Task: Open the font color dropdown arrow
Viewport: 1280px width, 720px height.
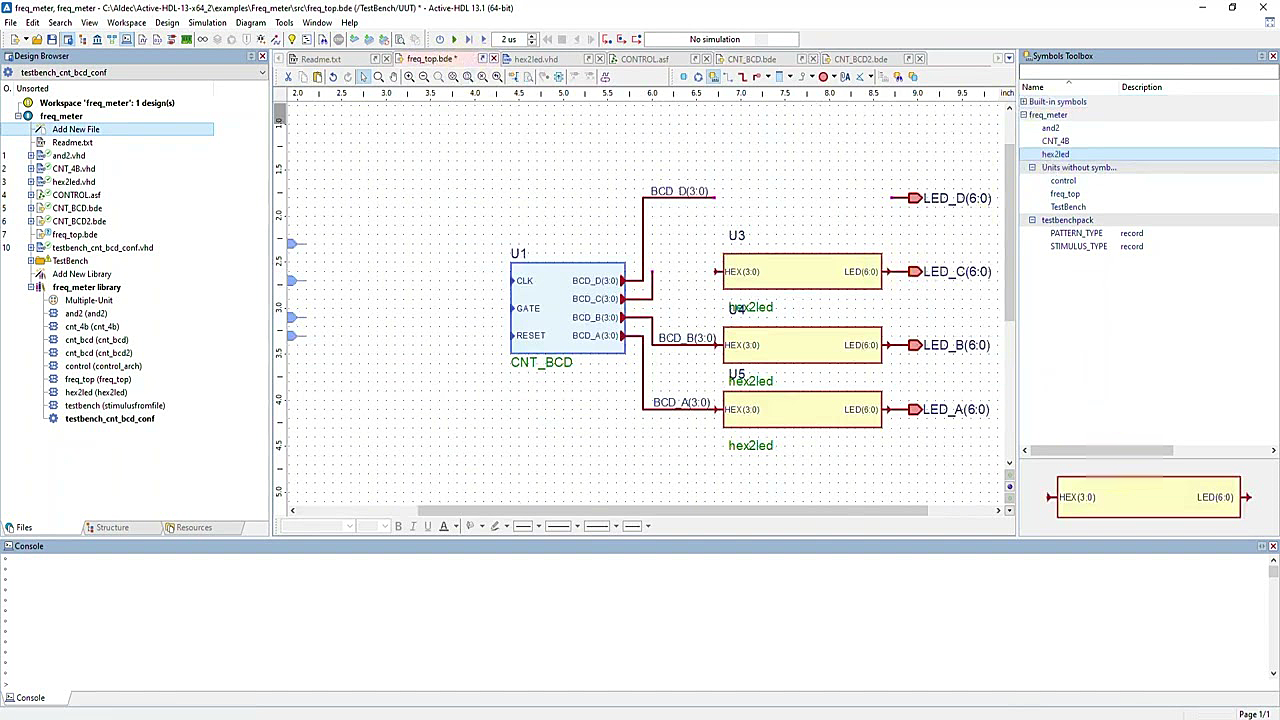Action: tap(456, 526)
